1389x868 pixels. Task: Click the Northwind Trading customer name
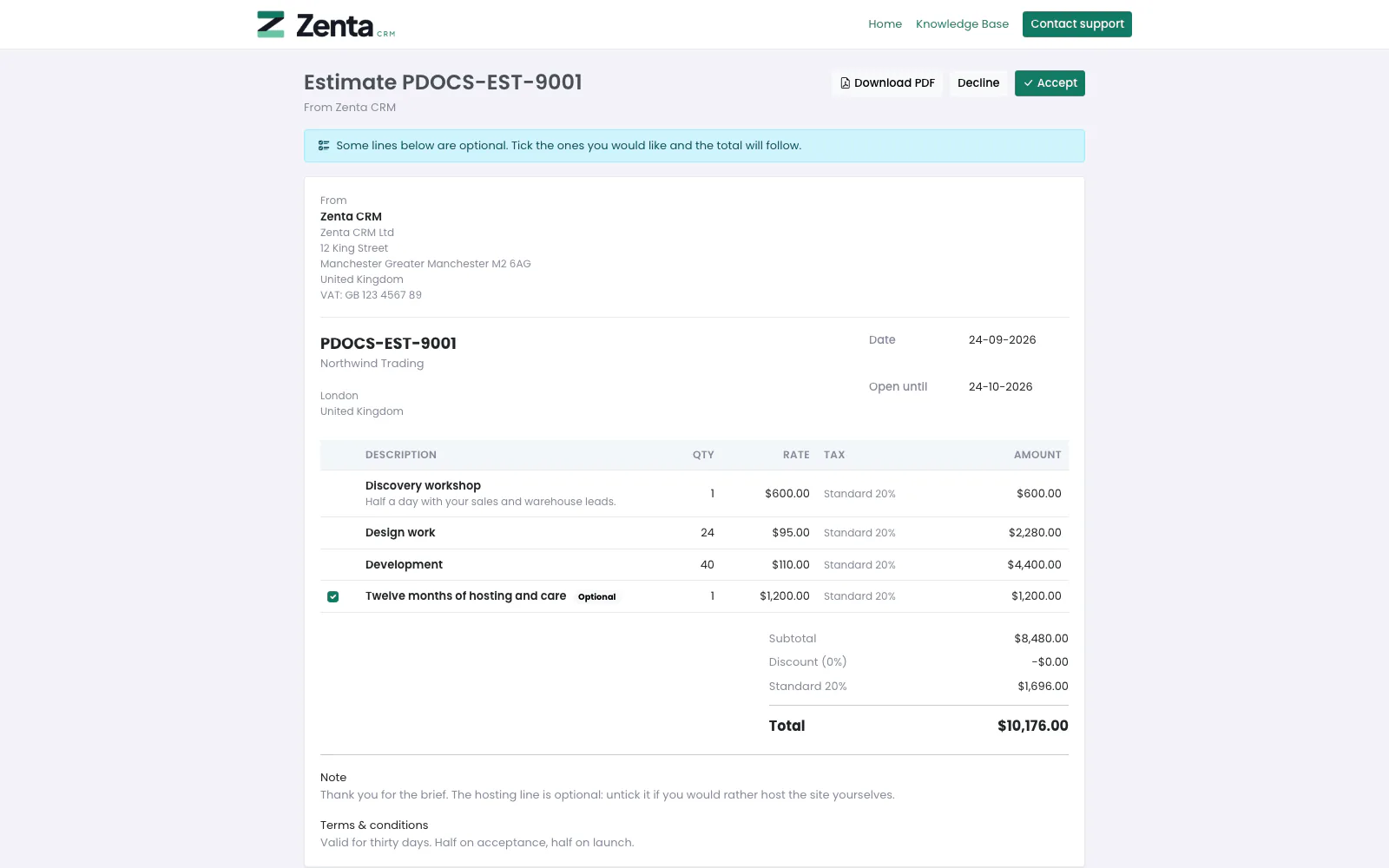[372, 364]
